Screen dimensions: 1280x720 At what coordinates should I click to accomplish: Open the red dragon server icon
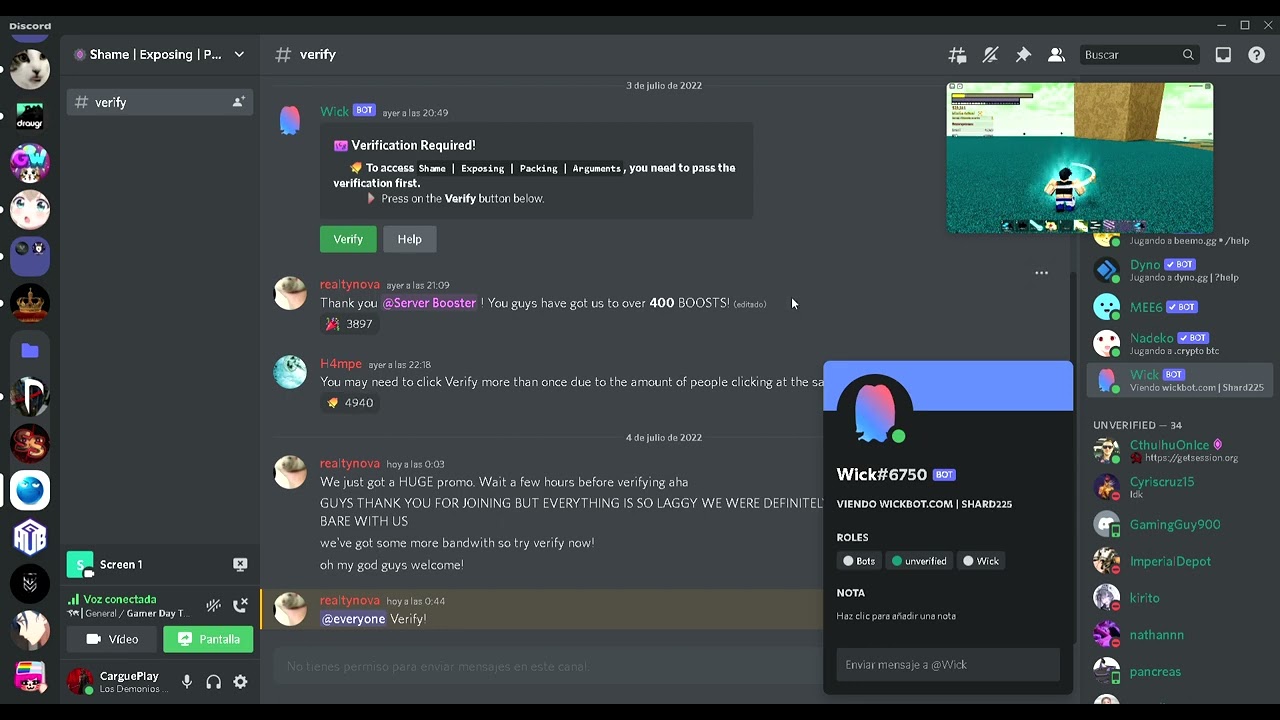[x=30, y=443]
